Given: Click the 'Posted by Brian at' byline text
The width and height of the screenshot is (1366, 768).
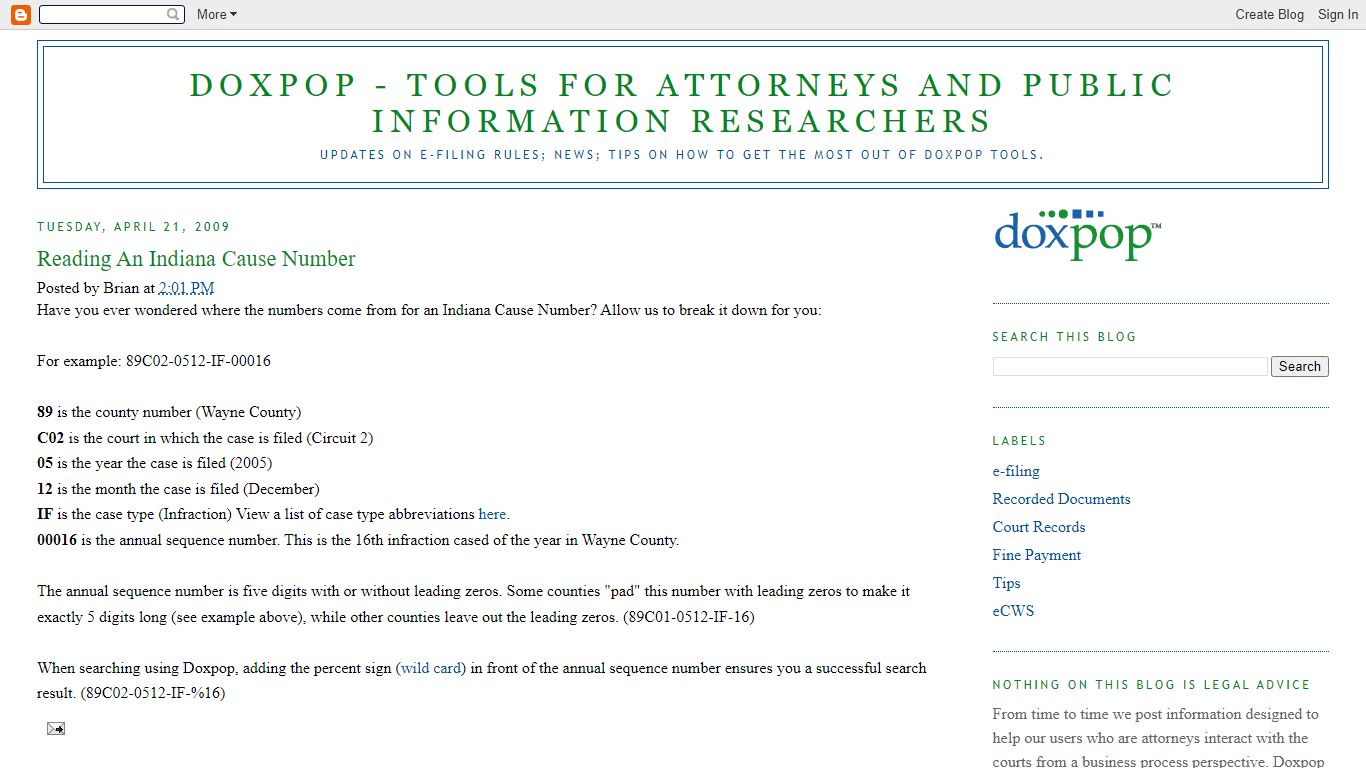Looking at the screenshot, I should [x=96, y=288].
